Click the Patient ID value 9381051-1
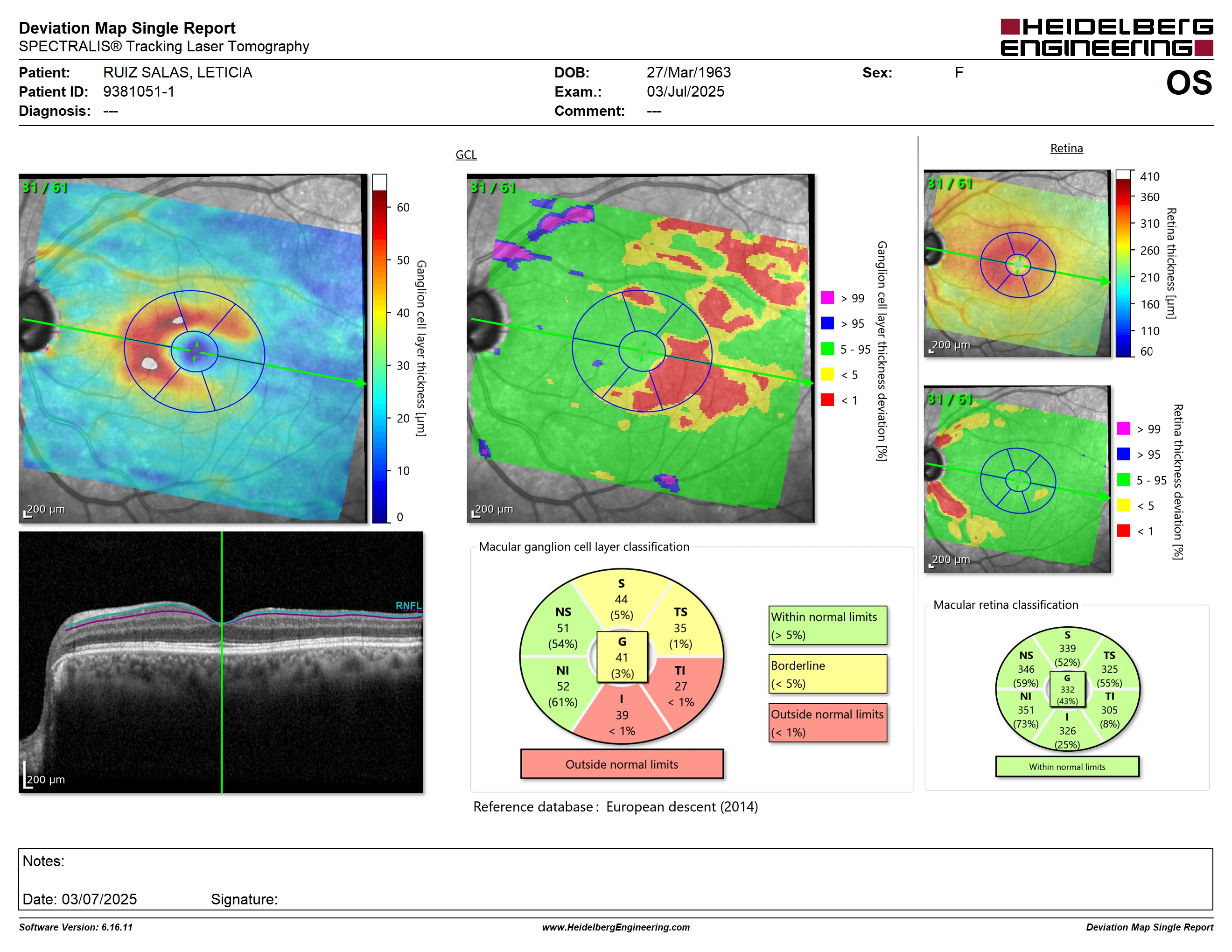Viewport: 1232px width, 952px height. 138,91
